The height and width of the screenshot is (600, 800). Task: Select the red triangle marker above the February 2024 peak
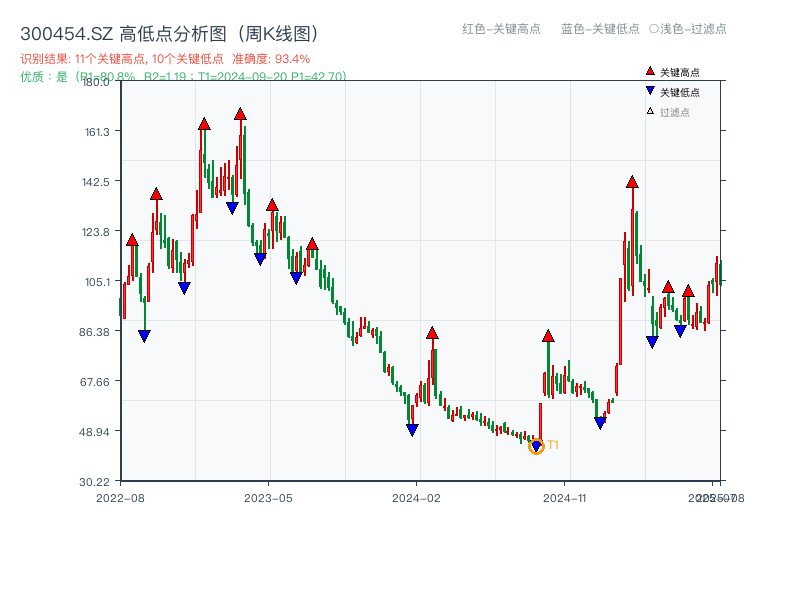(433, 331)
